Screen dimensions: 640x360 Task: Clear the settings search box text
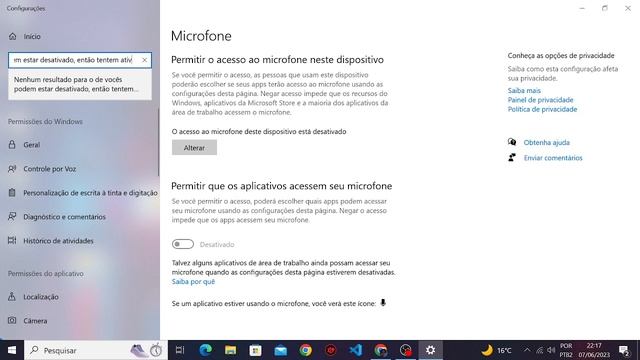click(144, 60)
